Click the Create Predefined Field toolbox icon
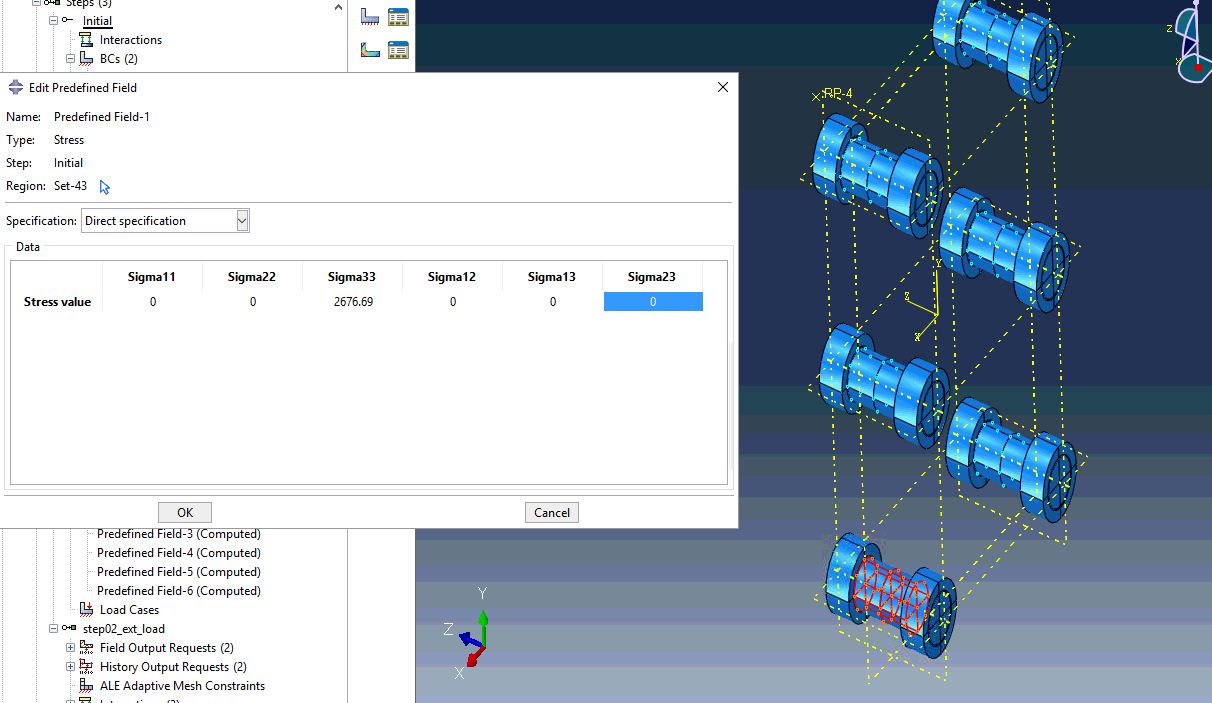The height and width of the screenshot is (703, 1212). click(x=370, y=49)
